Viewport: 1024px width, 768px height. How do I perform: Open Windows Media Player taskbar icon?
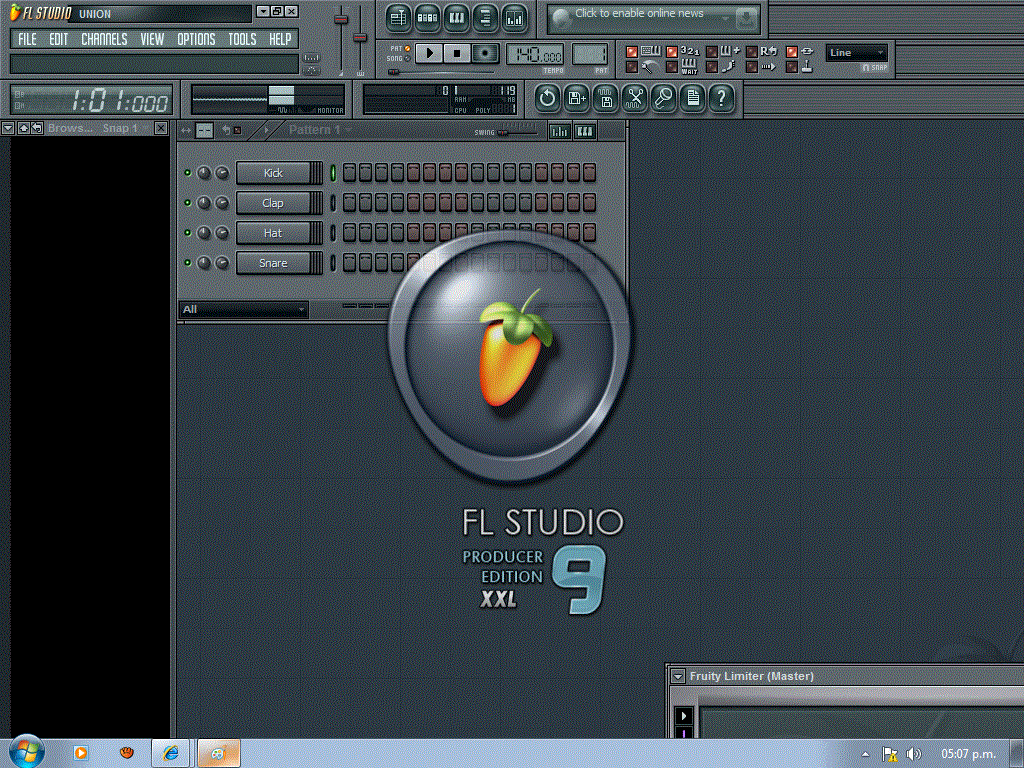[x=81, y=753]
